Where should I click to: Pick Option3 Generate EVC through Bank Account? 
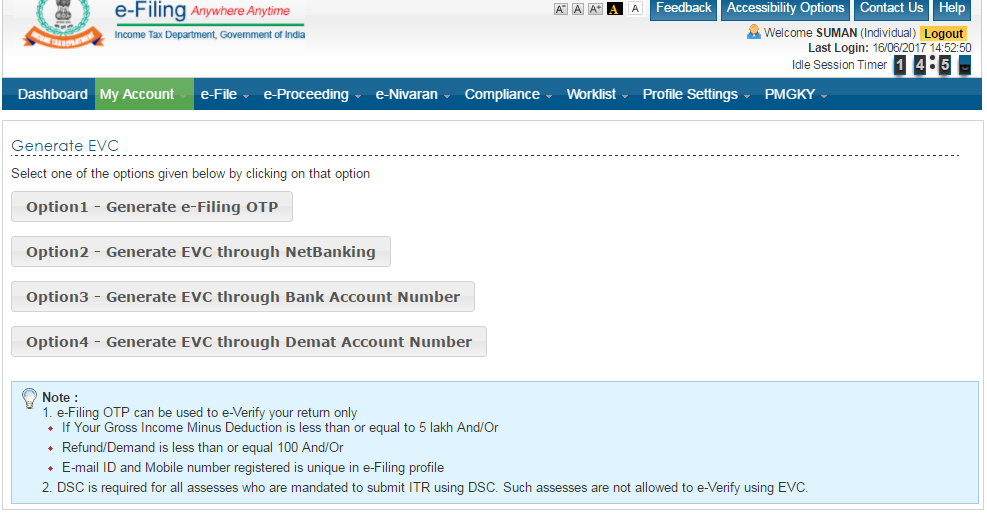click(x=243, y=297)
